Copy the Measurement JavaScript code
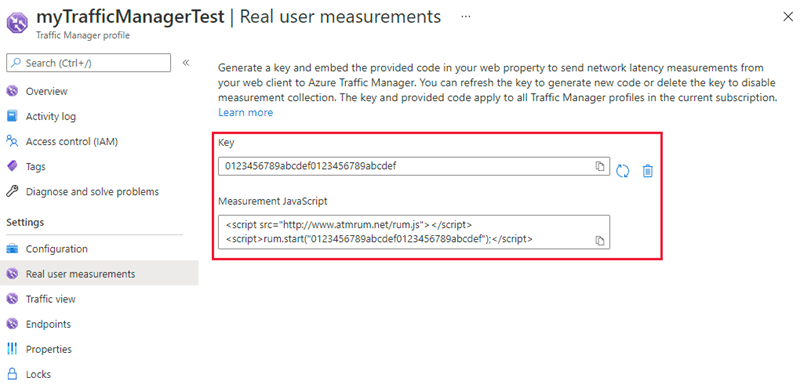The image size is (800, 392). tap(600, 240)
